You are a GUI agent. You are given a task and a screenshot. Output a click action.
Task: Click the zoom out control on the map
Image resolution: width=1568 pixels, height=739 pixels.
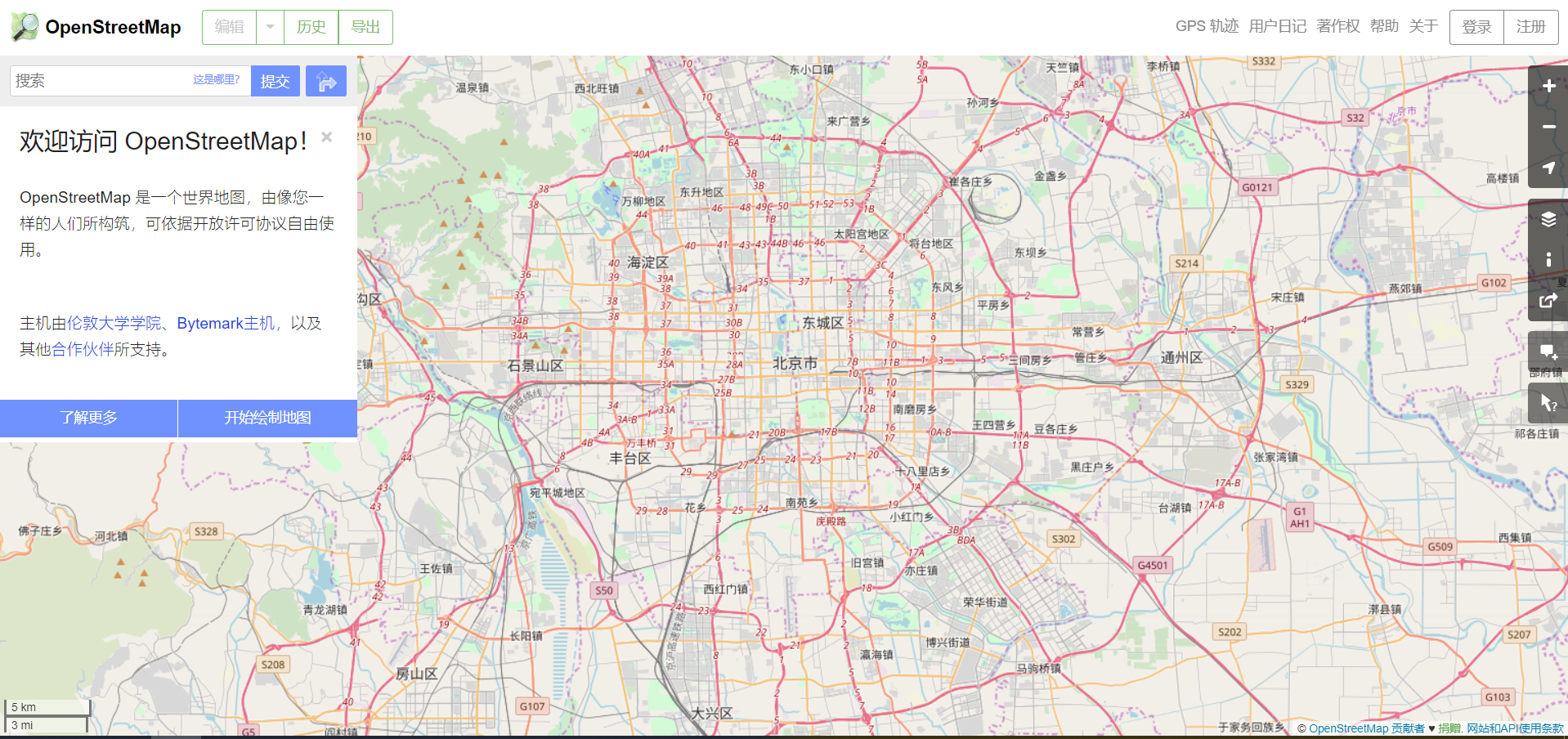coord(1548,127)
